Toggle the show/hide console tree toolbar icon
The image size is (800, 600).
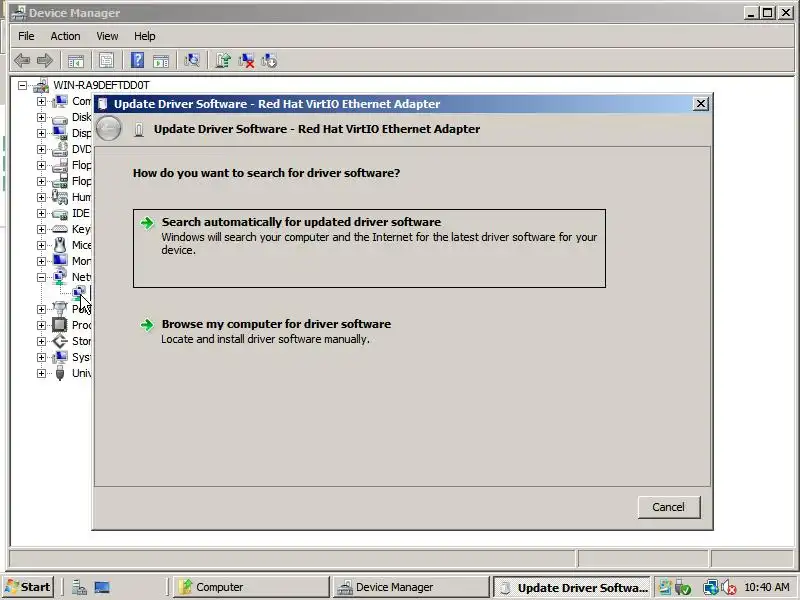click(76, 61)
